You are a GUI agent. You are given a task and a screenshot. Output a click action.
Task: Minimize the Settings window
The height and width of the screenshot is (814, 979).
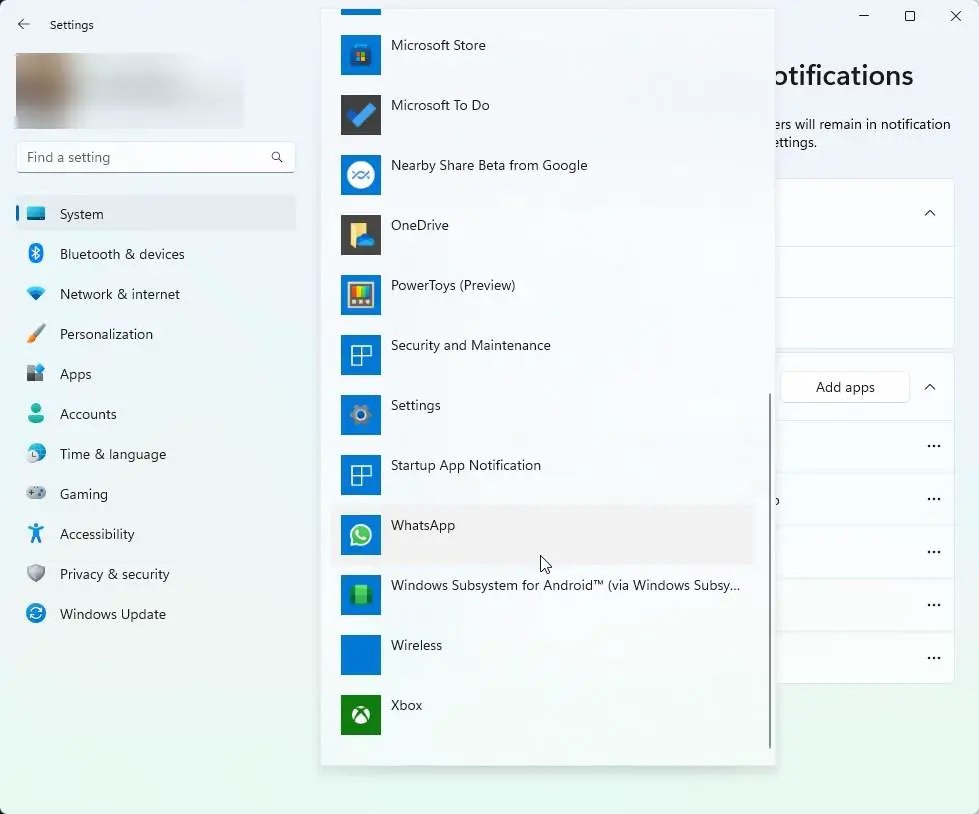click(x=864, y=16)
